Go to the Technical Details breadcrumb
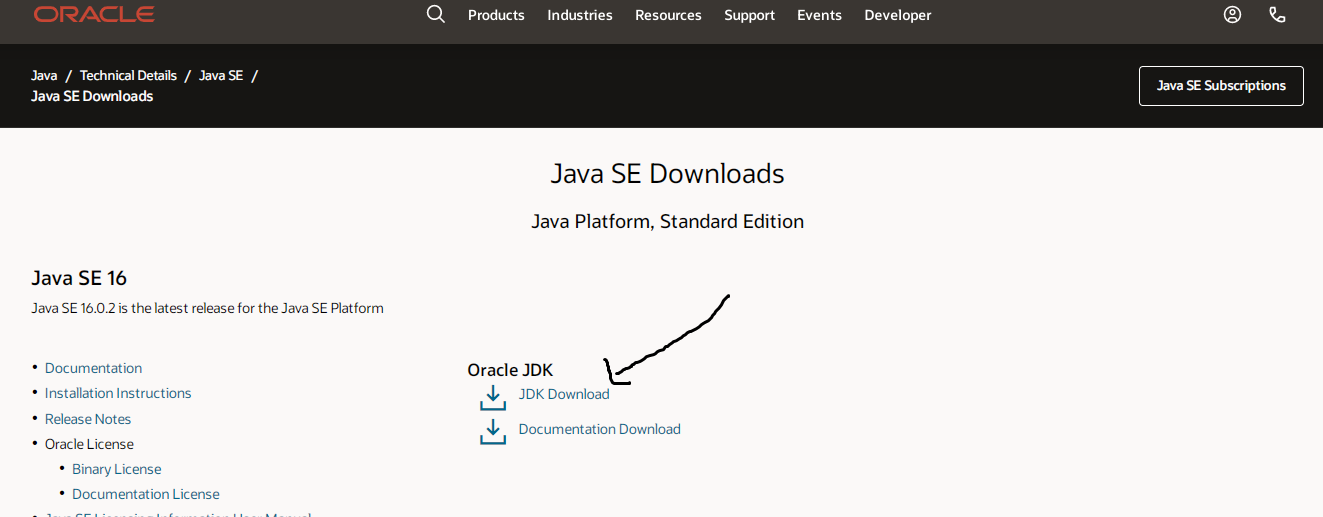The width and height of the screenshot is (1323, 517). [x=128, y=76]
